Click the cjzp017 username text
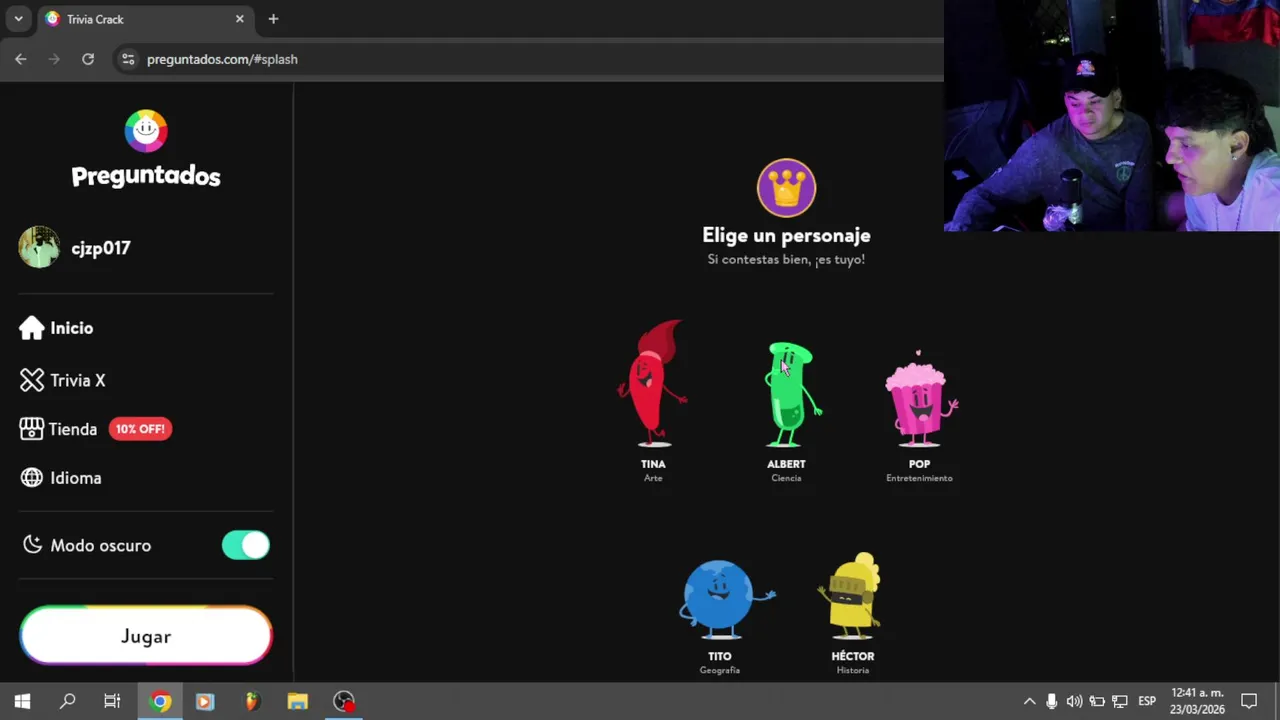The height and width of the screenshot is (720, 1280). click(101, 248)
